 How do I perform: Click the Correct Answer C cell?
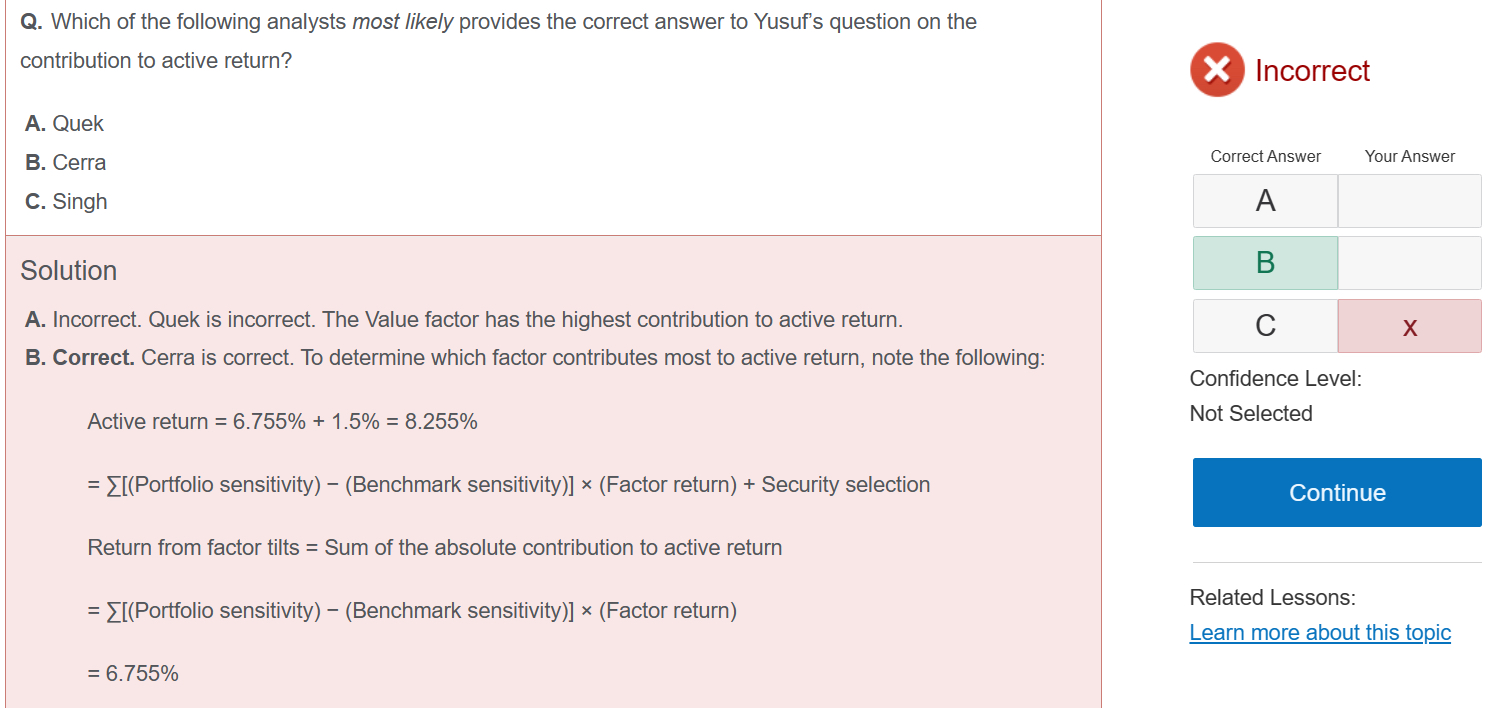click(x=1265, y=326)
